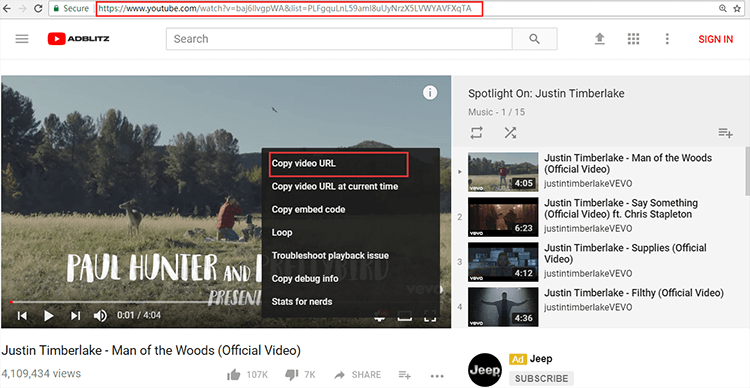Click the 4:12 Supplies thumbnail
The width and height of the screenshot is (750, 388).
click(503, 262)
